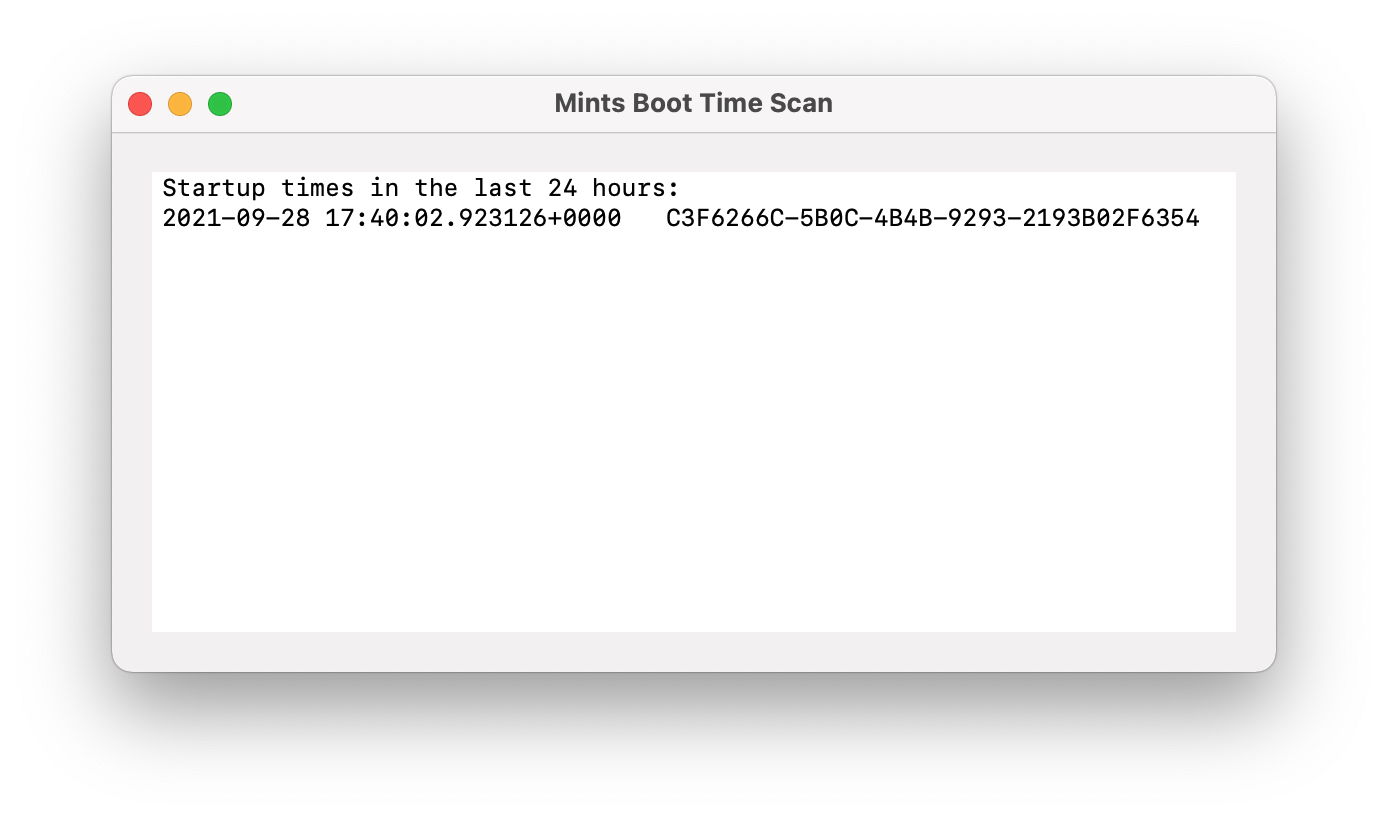
Task: Click the final UUID segment 2193B02F6354
Action: point(1110,218)
